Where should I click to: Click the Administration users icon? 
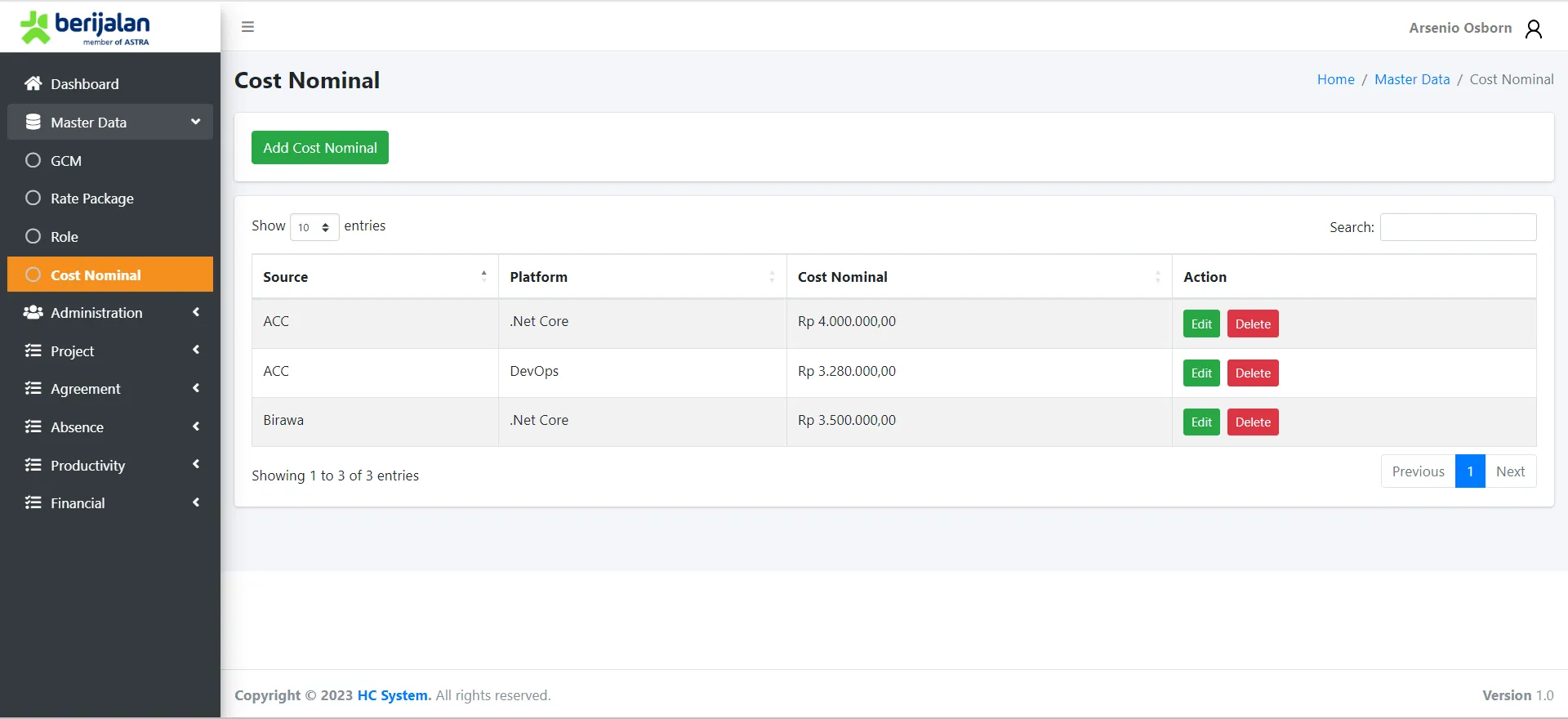tap(33, 312)
